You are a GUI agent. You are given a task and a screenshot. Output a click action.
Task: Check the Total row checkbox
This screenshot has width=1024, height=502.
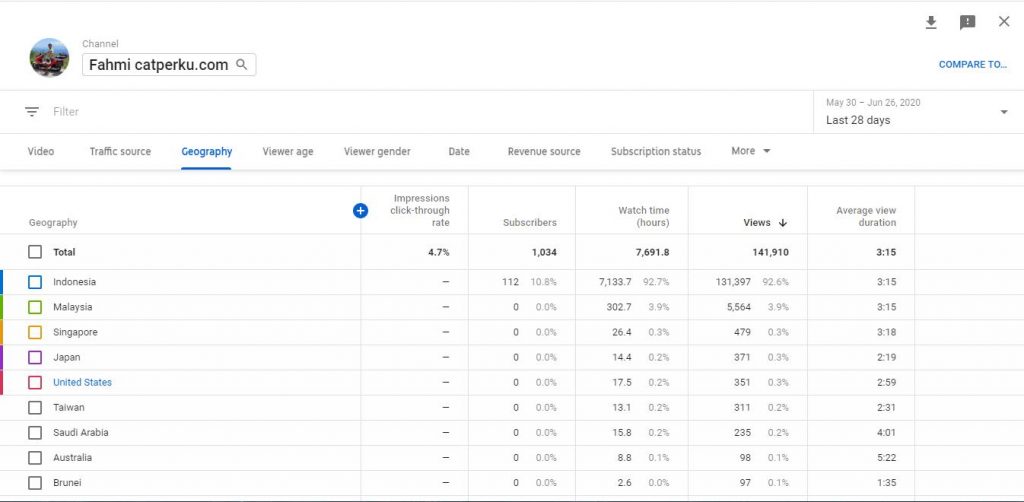coord(35,252)
